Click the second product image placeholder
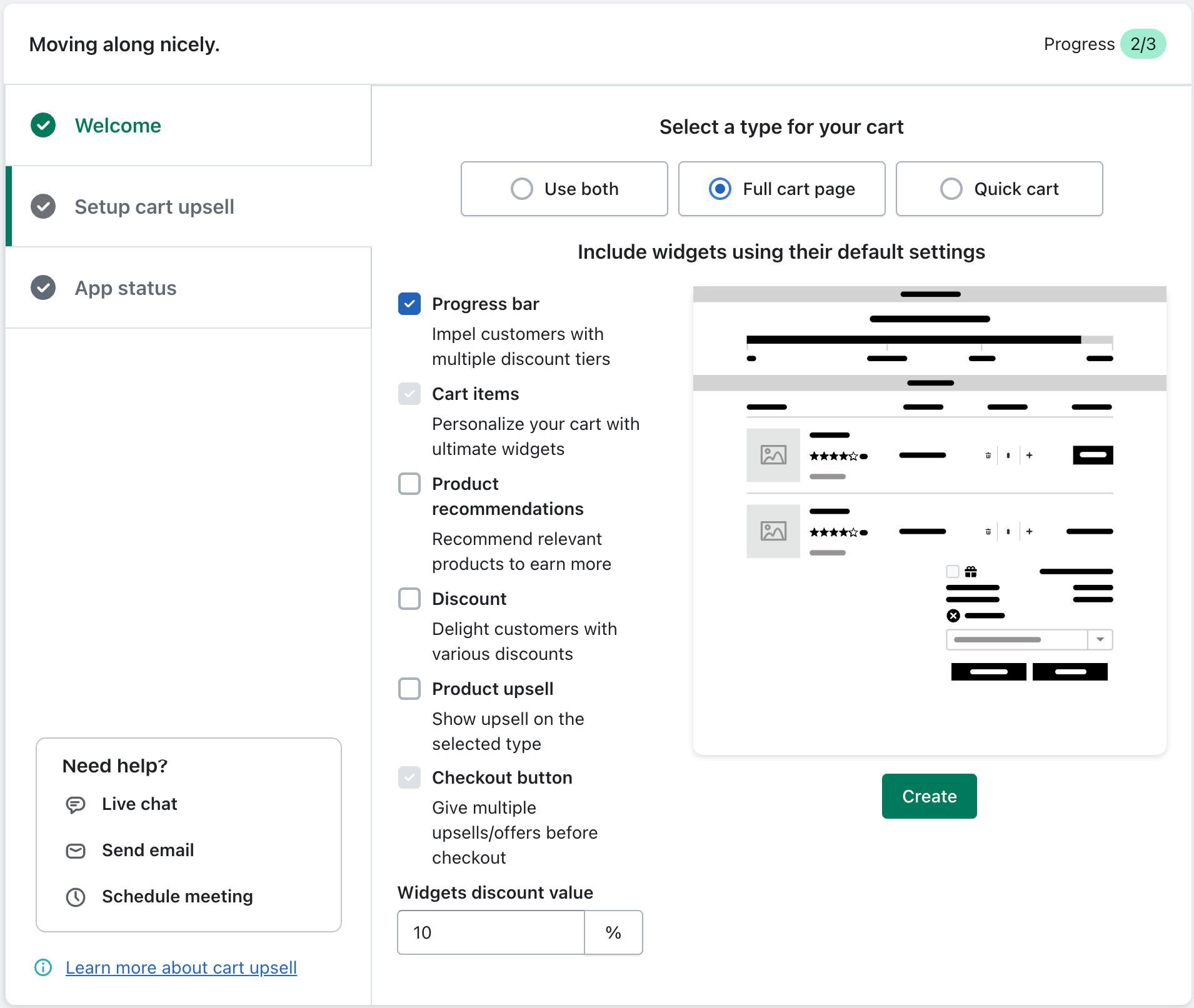This screenshot has height=1008, width=1194. point(773,531)
